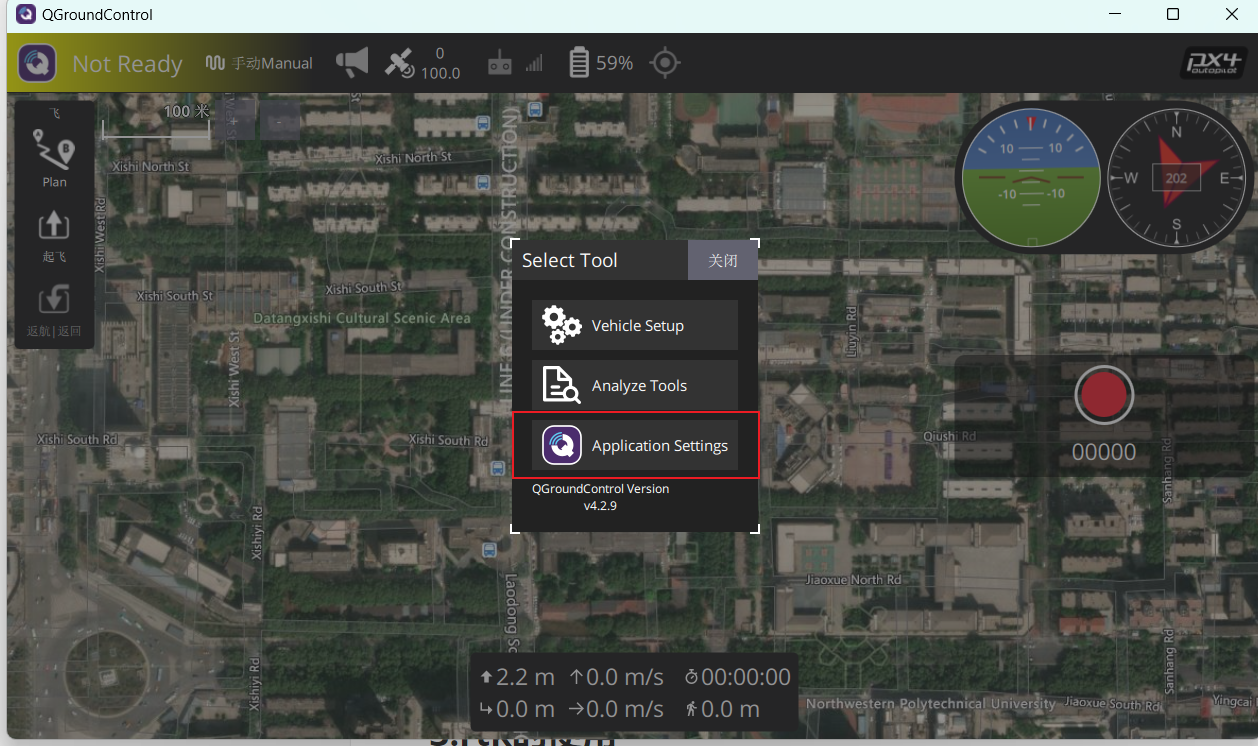Viewport: 1258px width, 746px height.
Task: Open the megaphone vehicle messages indicator
Action: (352, 63)
